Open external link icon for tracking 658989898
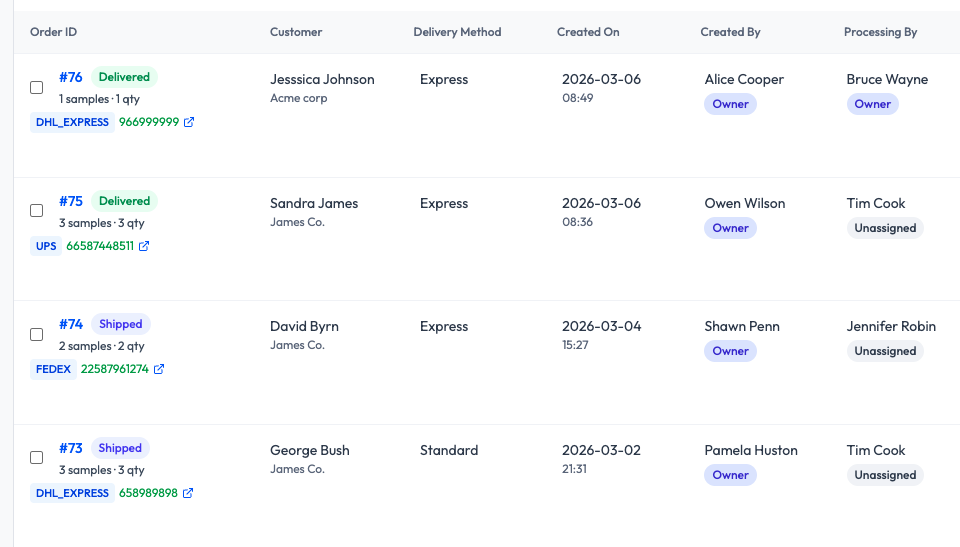This screenshot has height=547, width=960. pos(188,493)
